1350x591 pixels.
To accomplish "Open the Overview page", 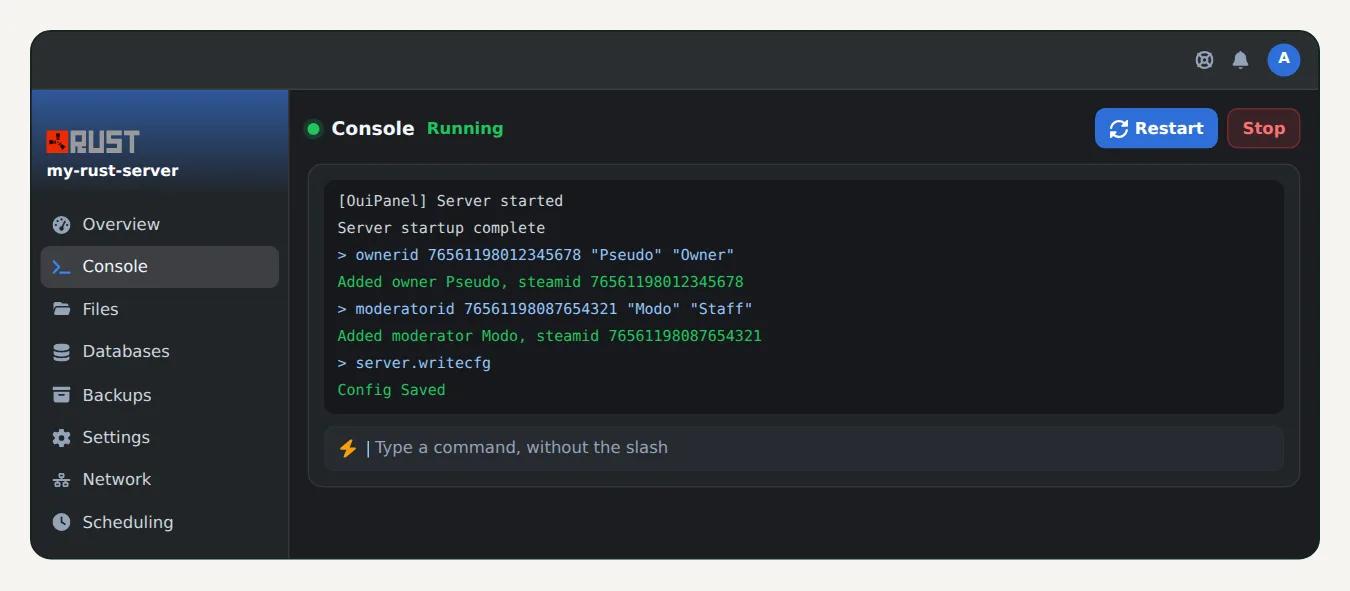I will point(160,224).
